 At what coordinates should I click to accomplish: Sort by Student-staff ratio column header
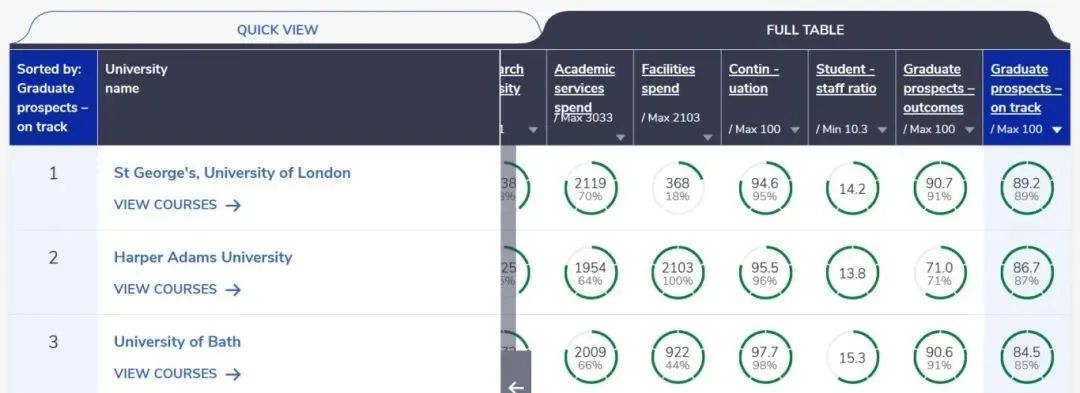pos(846,78)
